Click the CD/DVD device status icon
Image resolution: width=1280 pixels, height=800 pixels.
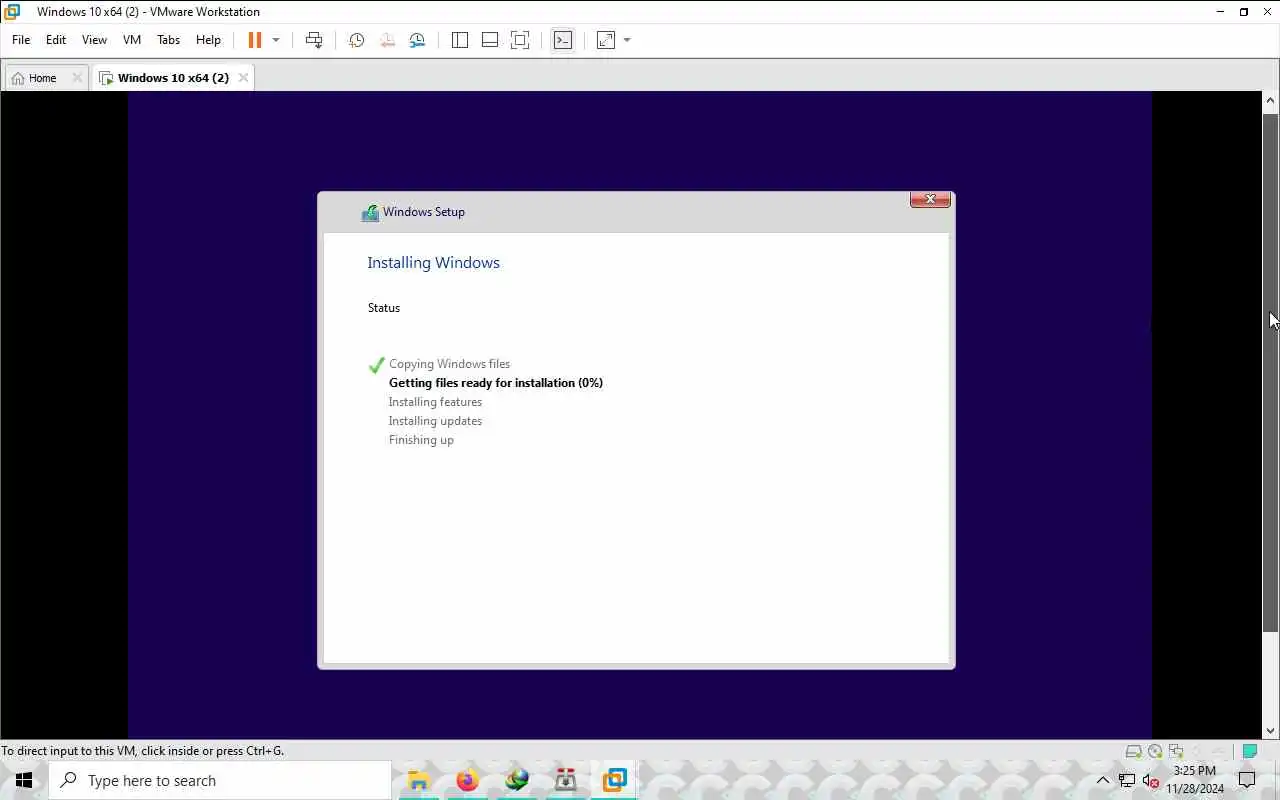click(1155, 751)
